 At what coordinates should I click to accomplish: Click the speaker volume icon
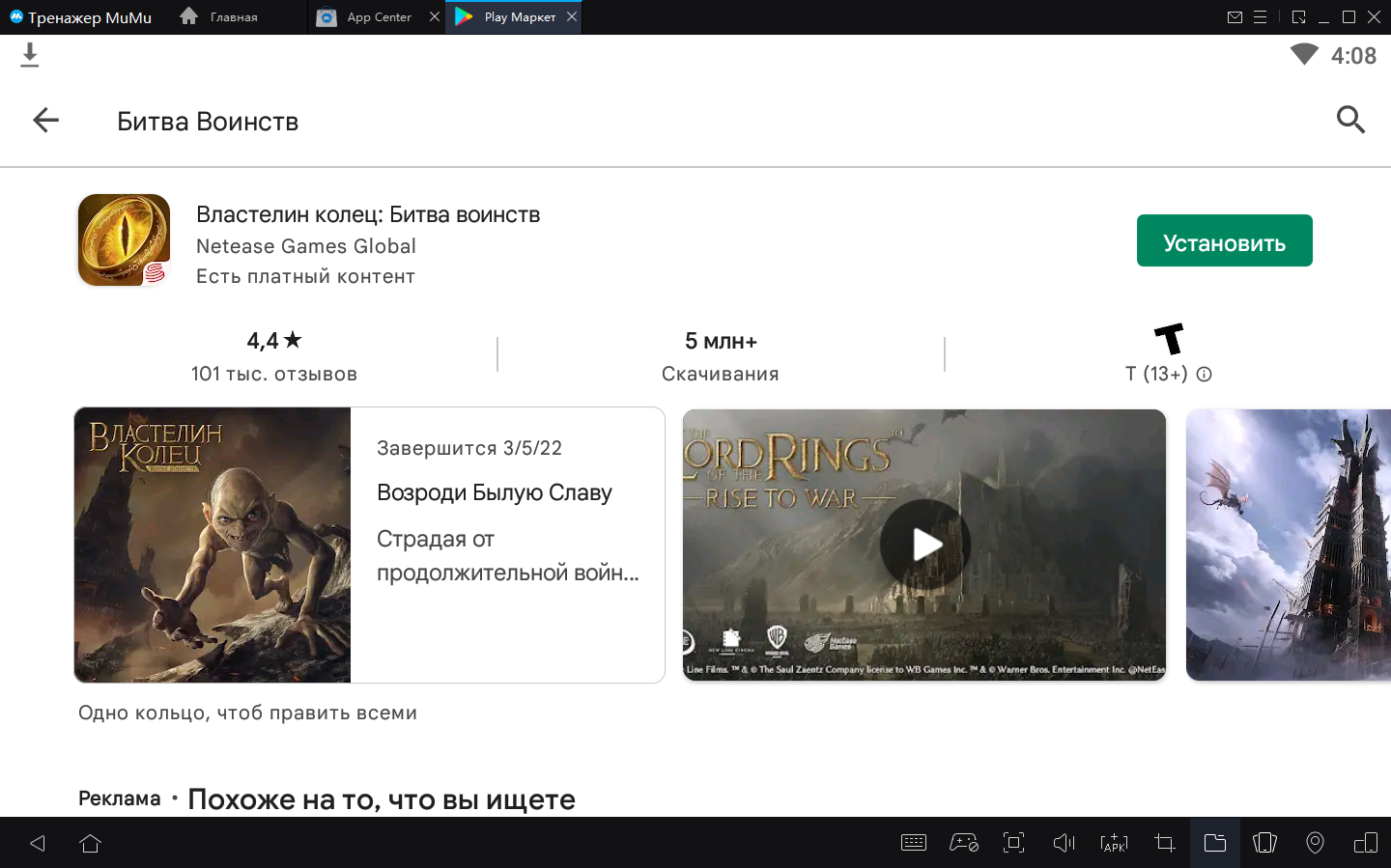pyautogui.click(x=1064, y=843)
